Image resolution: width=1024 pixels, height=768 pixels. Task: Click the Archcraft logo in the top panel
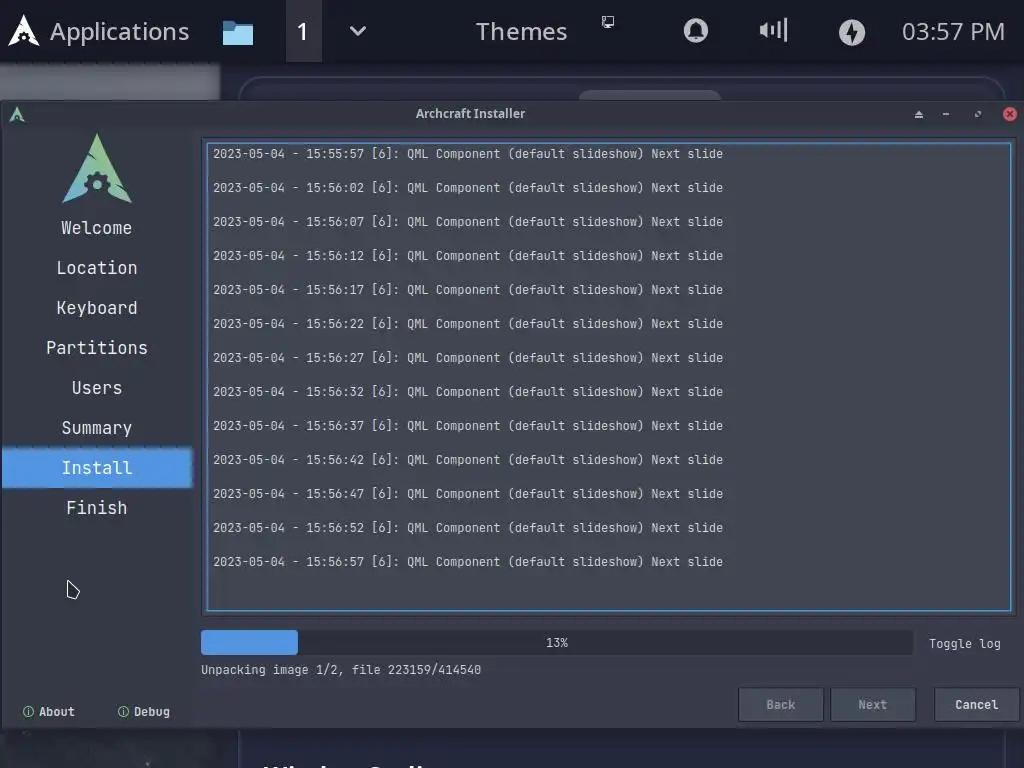24,31
